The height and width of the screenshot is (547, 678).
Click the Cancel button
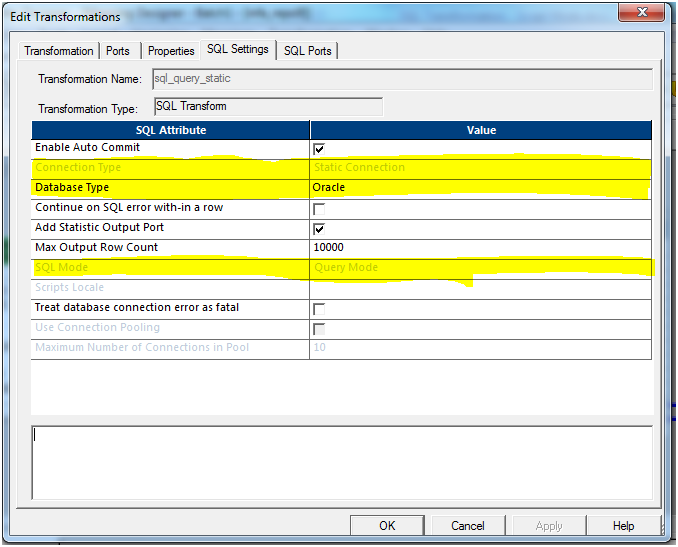pos(468,526)
